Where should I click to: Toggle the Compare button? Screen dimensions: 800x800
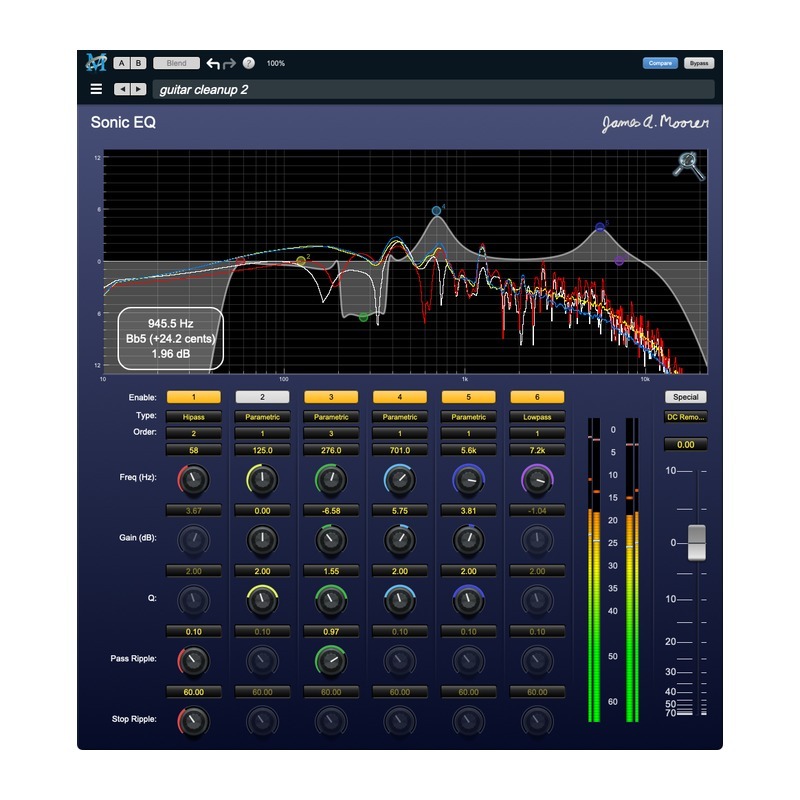click(x=660, y=63)
